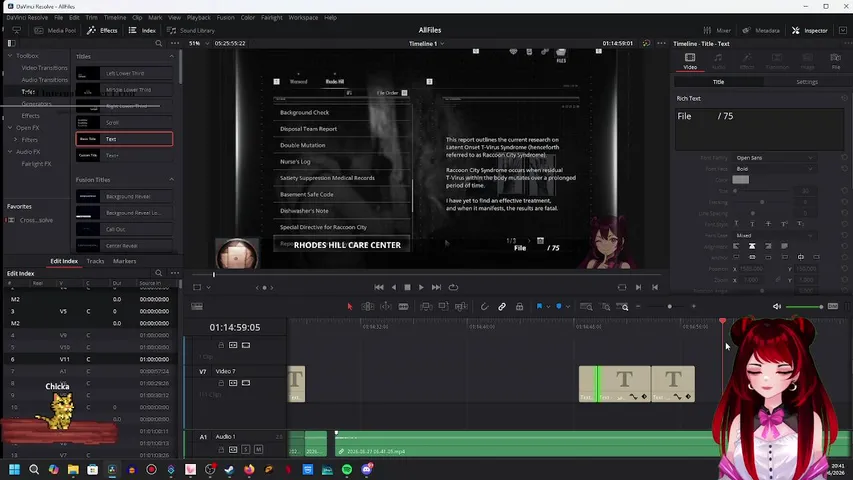Play the timeline forward
This screenshot has height=480, width=853.
click(421, 287)
